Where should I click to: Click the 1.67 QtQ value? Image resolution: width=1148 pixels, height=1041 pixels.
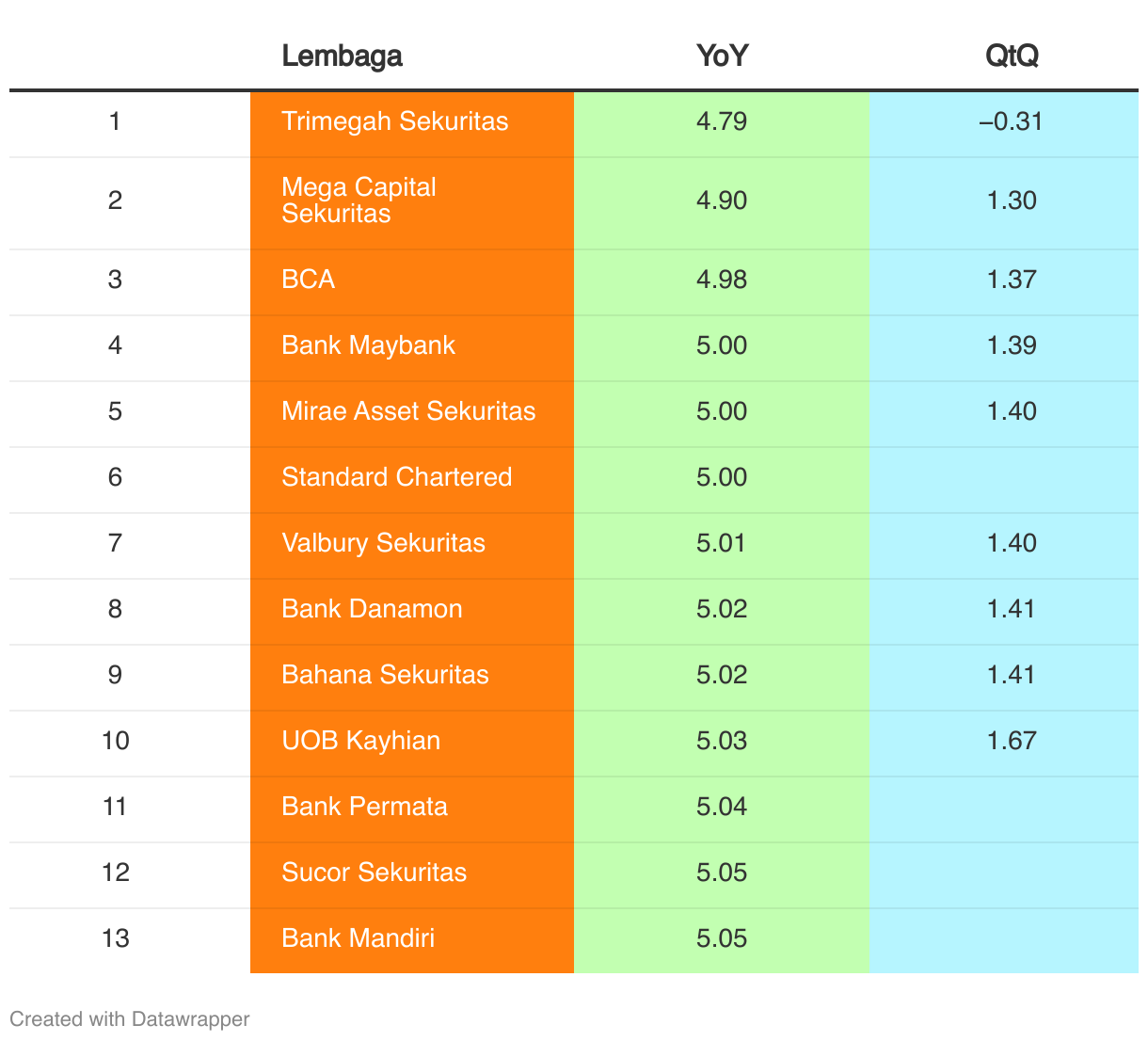coord(1012,741)
